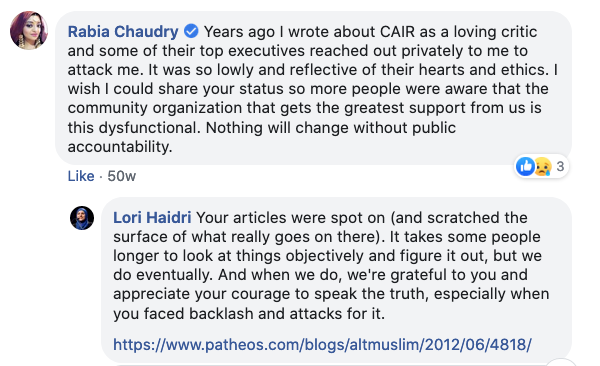Image resolution: width=600 pixels, height=366 pixels.
Task: Click the crying face reaction icon
Action: tap(543, 167)
